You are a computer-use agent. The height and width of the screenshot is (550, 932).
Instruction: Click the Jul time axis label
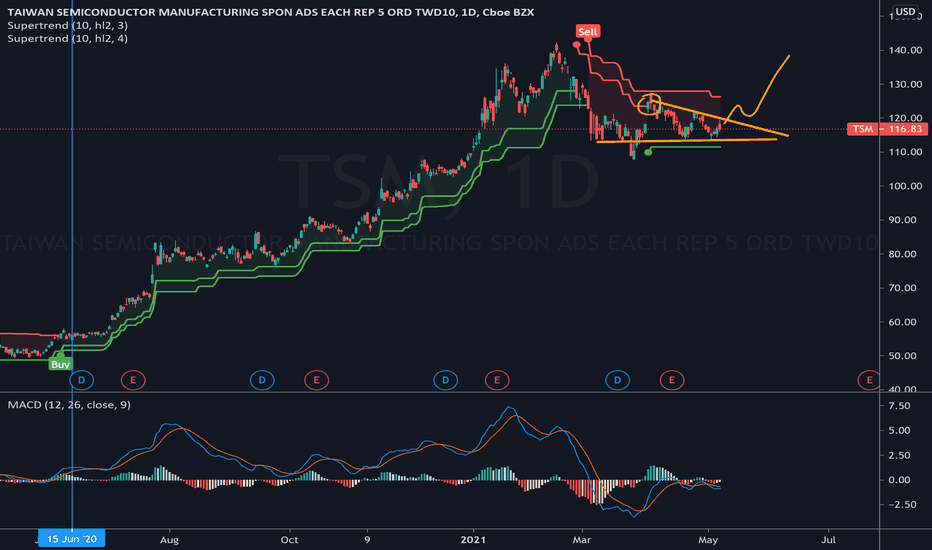click(x=828, y=540)
